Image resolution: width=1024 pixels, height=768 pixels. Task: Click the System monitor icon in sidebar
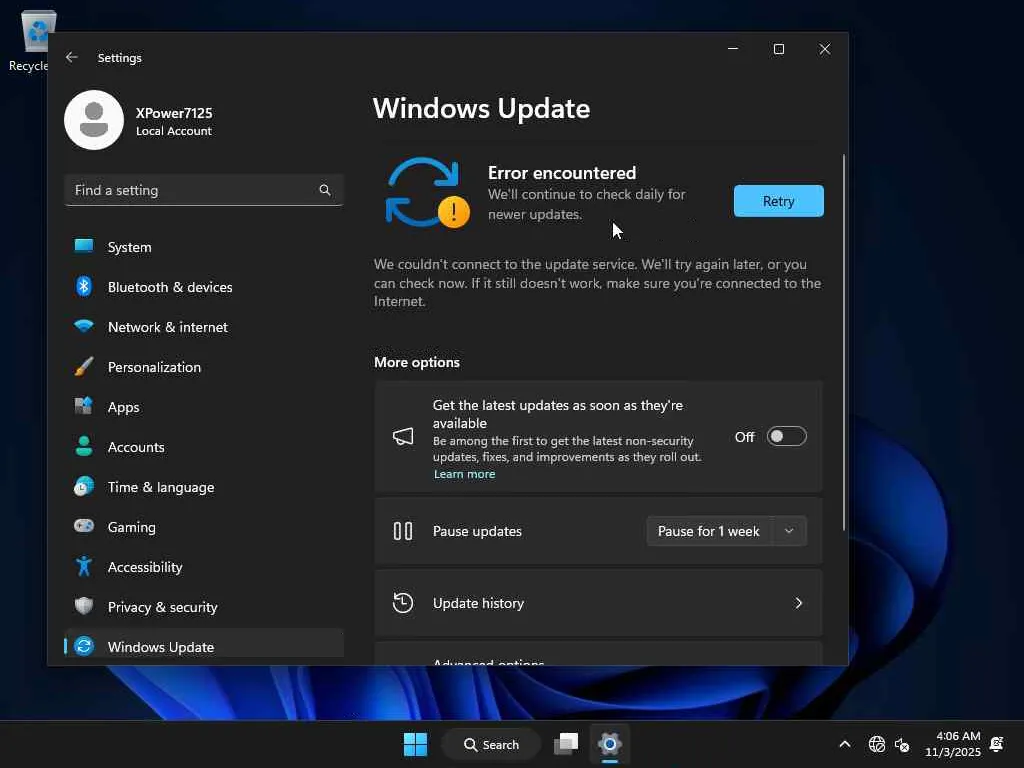click(84, 246)
